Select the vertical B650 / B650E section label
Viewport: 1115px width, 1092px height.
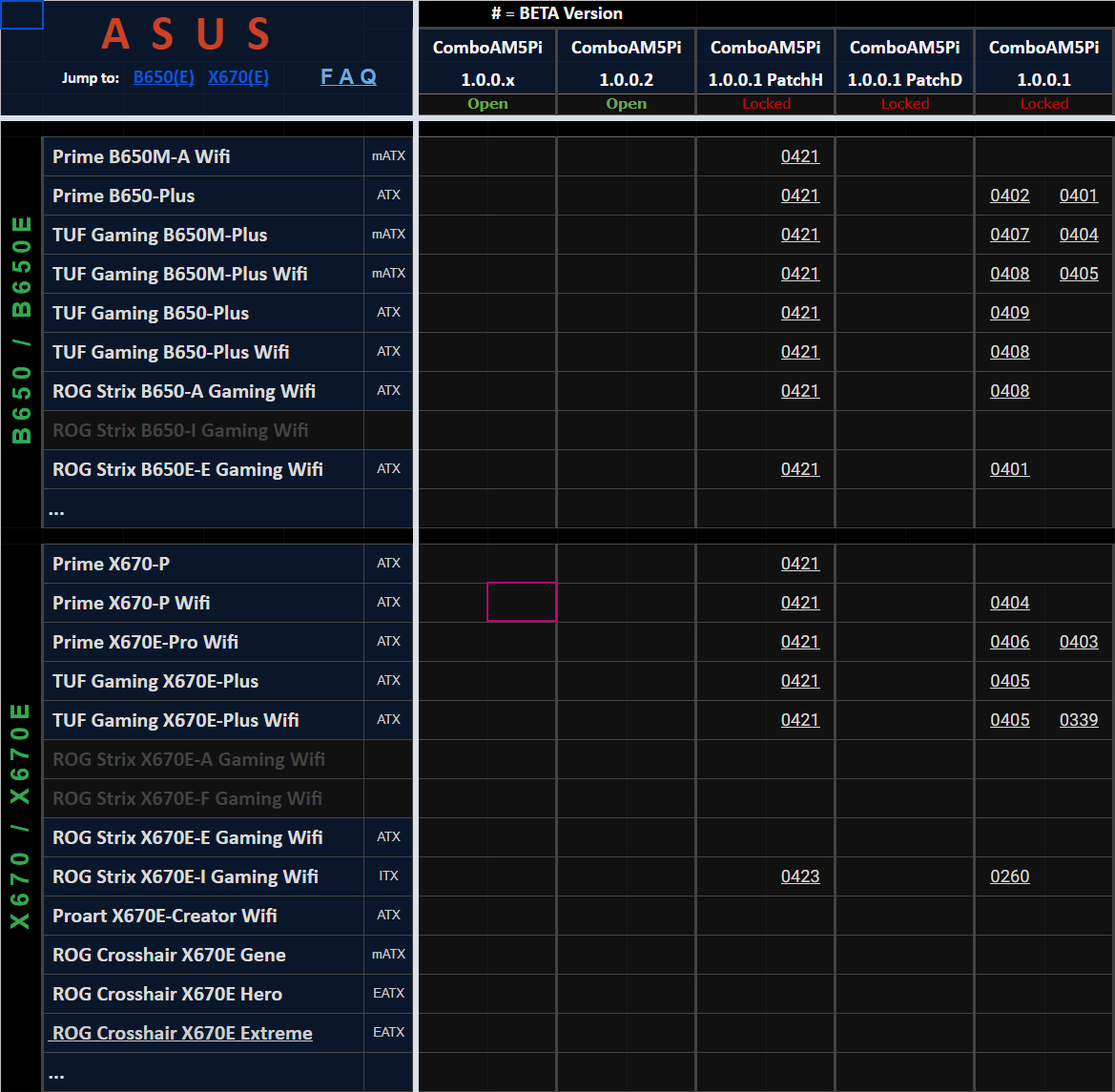[21, 330]
